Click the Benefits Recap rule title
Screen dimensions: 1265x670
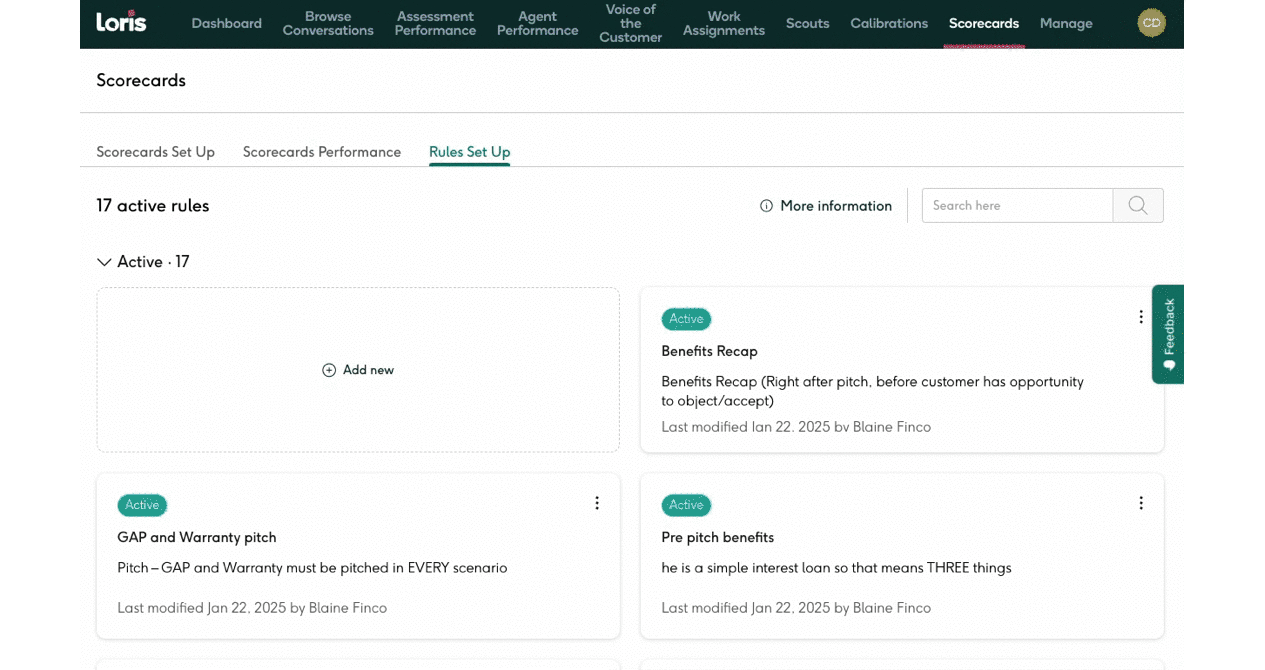[709, 351]
